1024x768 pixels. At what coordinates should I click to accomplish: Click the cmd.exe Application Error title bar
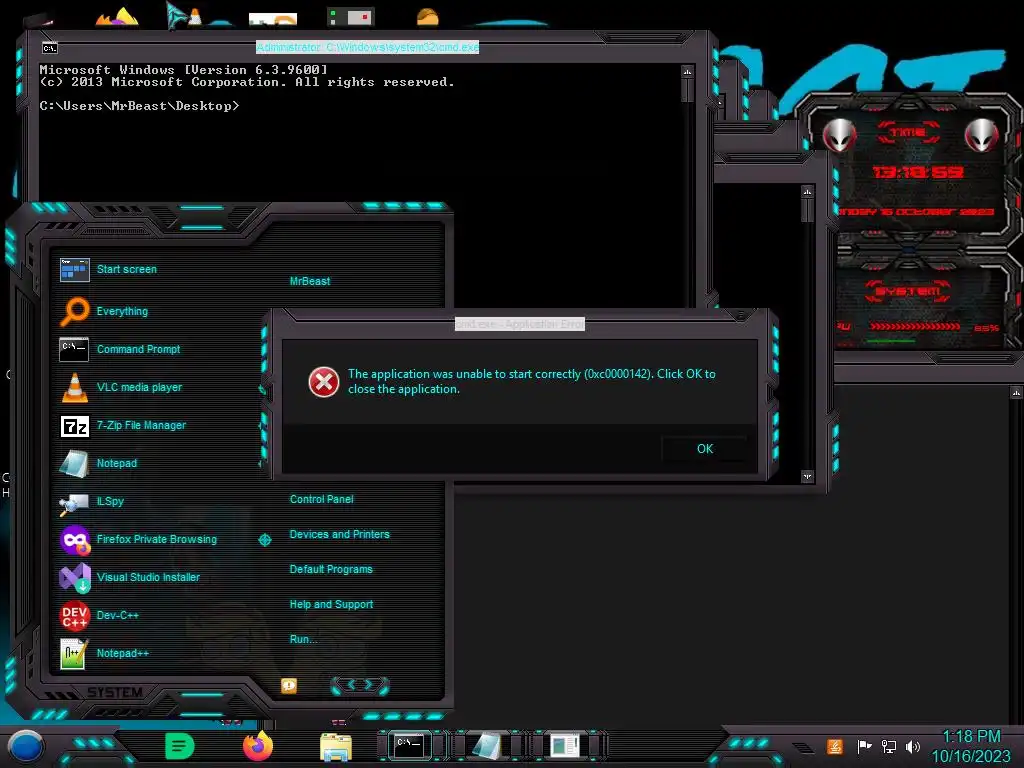click(x=520, y=324)
